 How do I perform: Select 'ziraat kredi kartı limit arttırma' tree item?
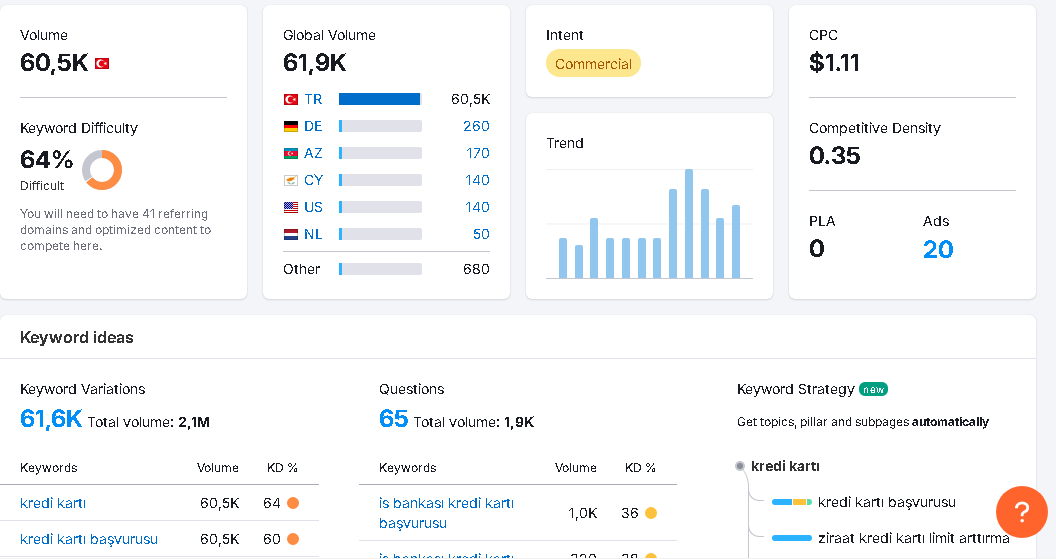[x=913, y=538]
